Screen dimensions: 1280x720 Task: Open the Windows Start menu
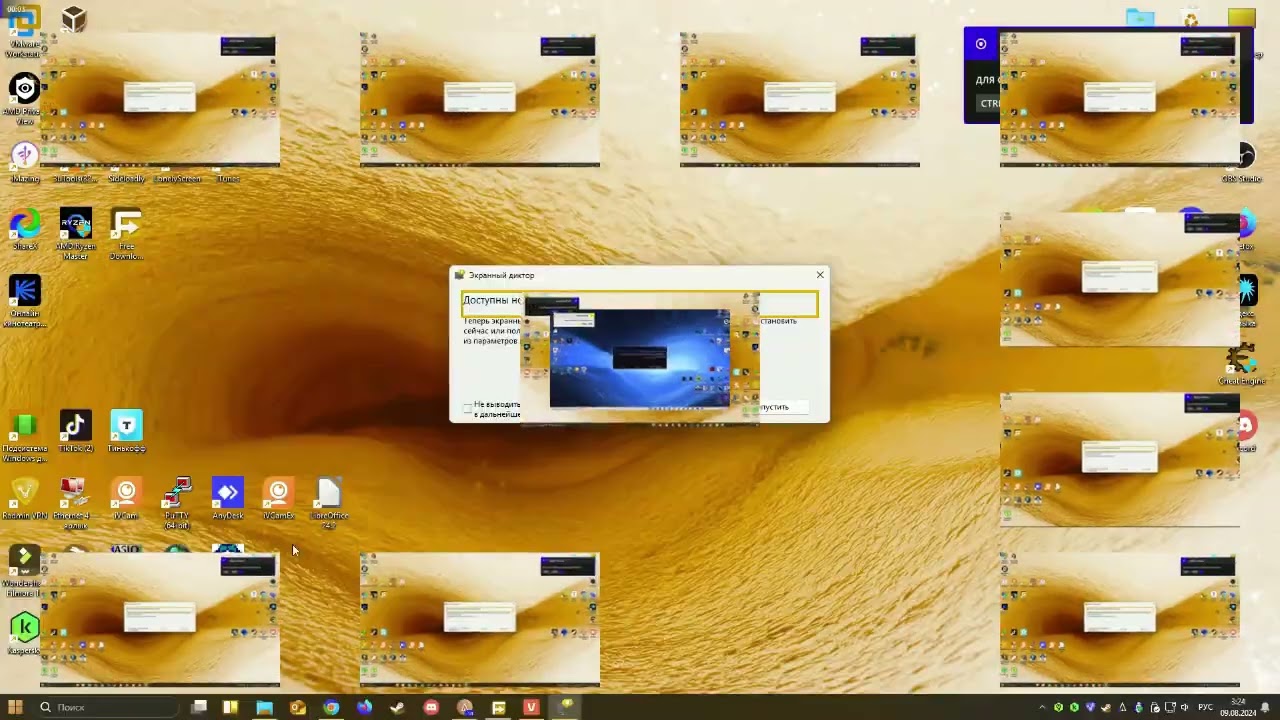pos(15,707)
